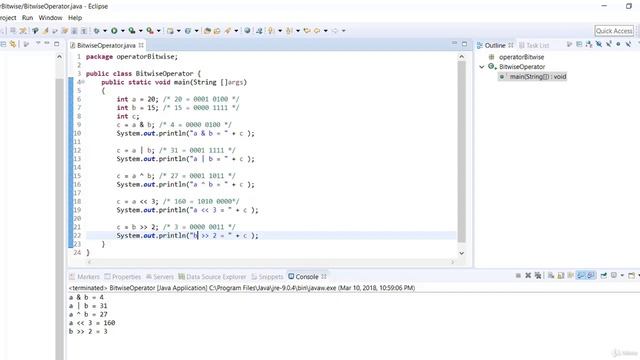Toggle Hide Local Types in Outline toolbar
Image resolution: width=640 pixels, height=360 pixels.
coord(628,44)
